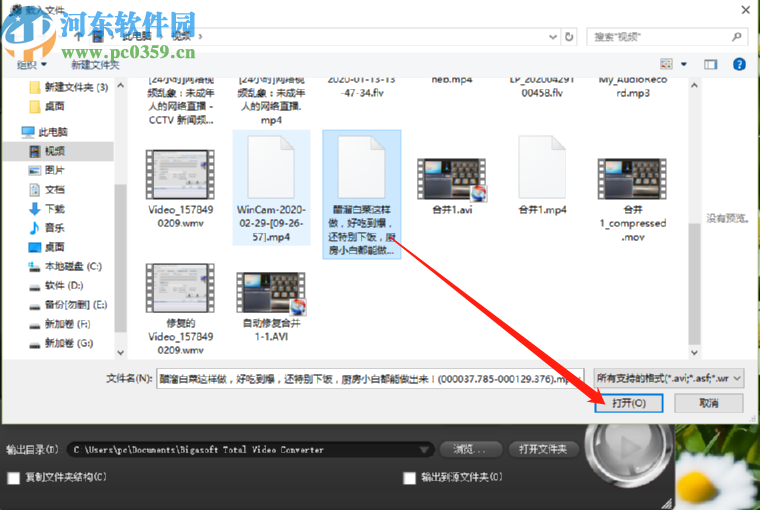Select 此电脑 in the navigation tree
The height and width of the screenshot is (510, 760).
pos(46,132)
